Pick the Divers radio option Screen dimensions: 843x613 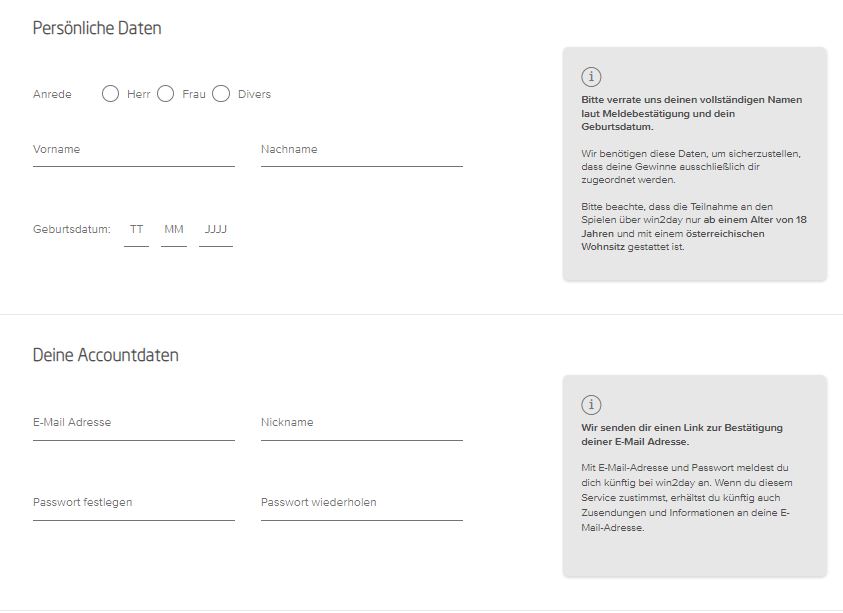coord(221,94)
